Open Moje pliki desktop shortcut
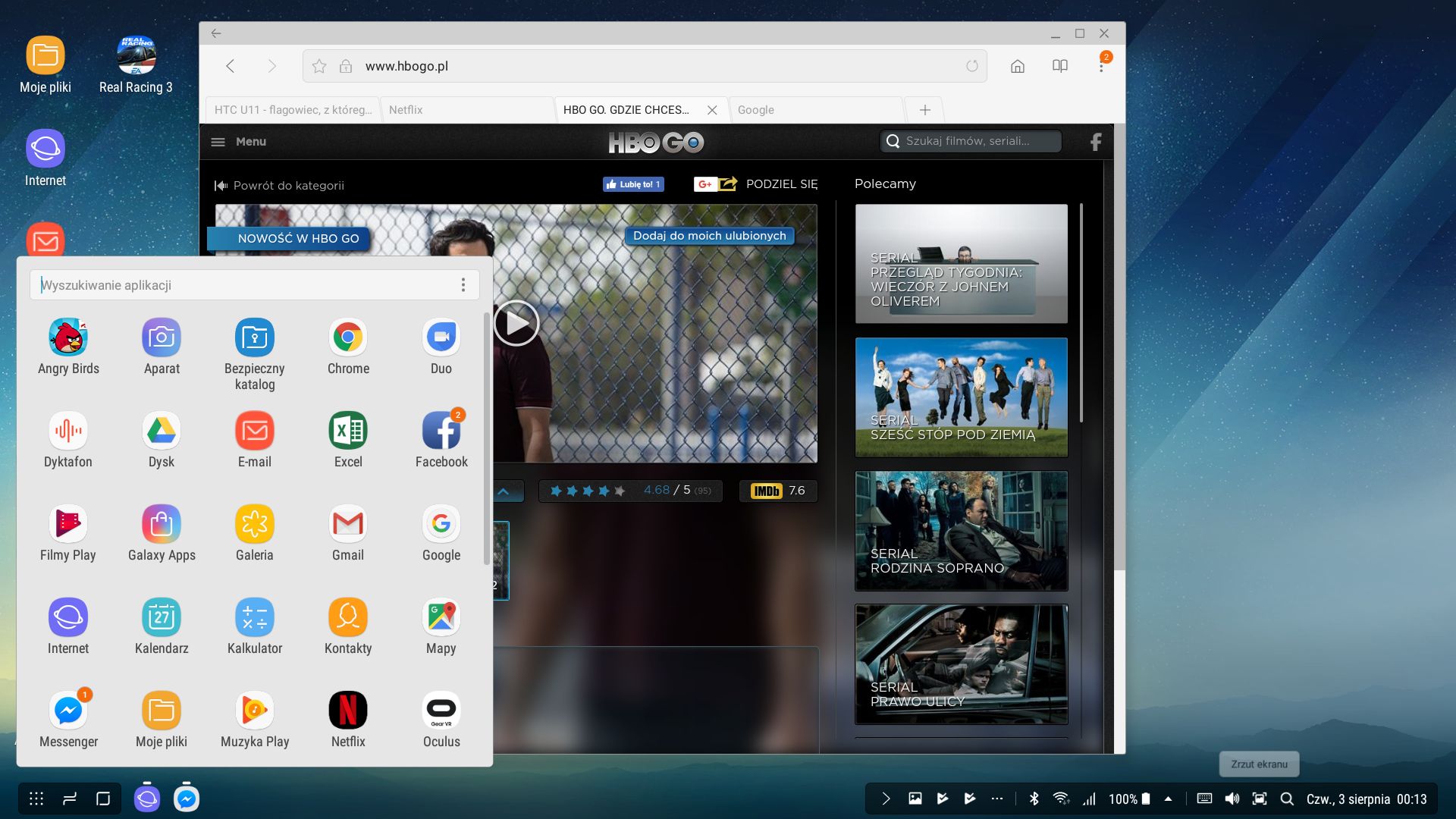Viewport: 1456px width, 819px height. click(45, 65)
